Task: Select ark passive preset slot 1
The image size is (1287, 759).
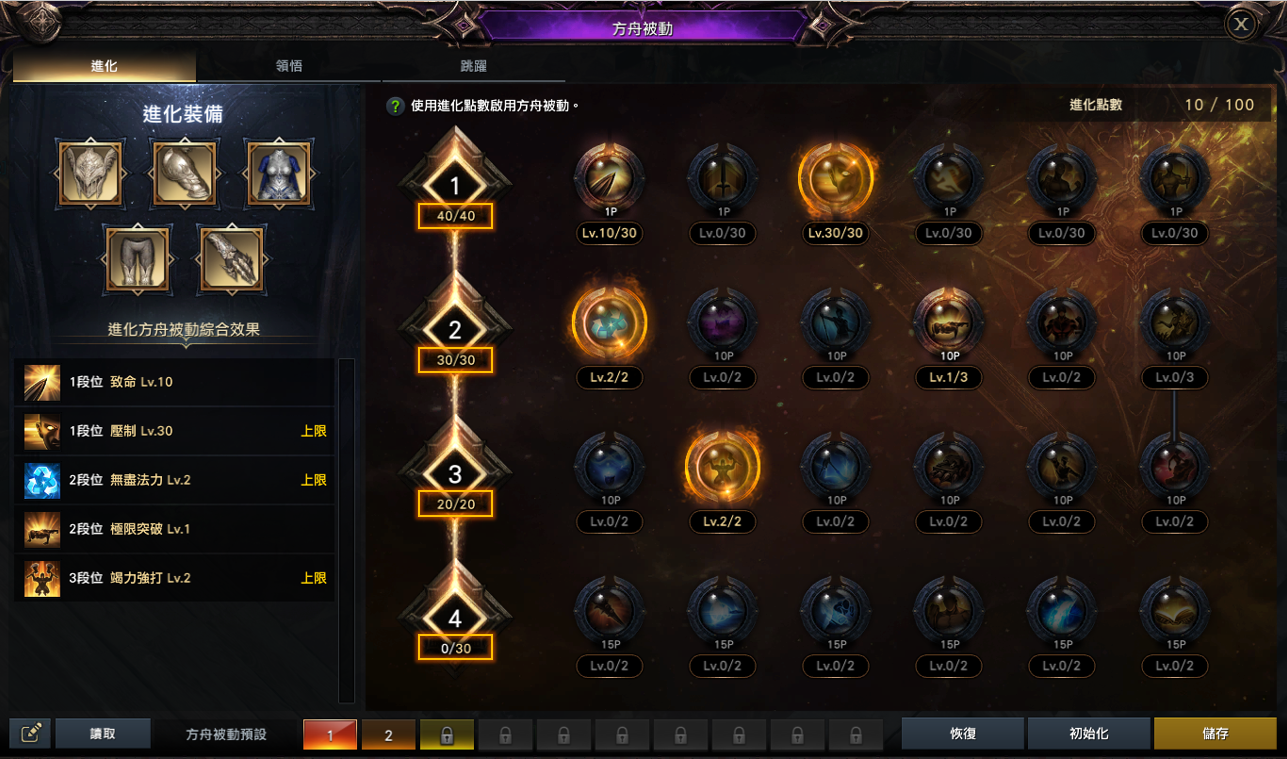Action: (x=329, y=735)
